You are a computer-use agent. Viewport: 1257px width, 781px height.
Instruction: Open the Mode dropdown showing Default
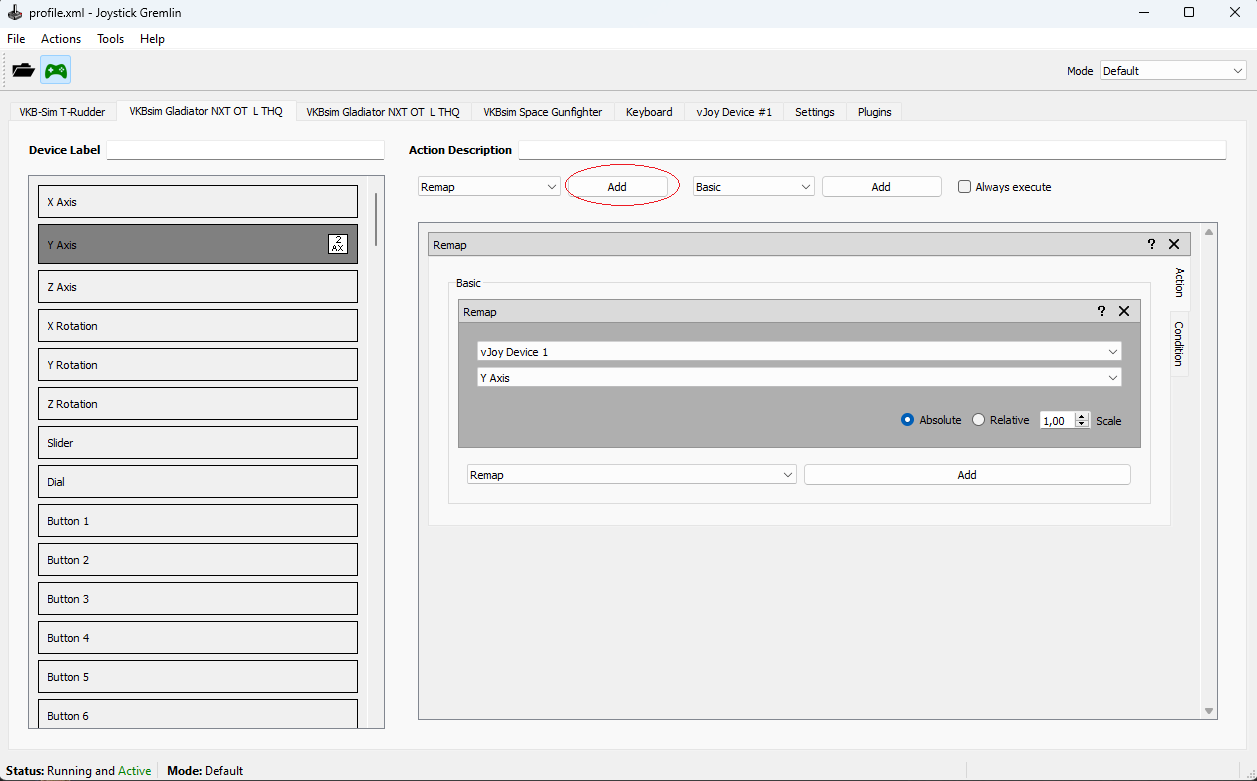point(1172,71)
